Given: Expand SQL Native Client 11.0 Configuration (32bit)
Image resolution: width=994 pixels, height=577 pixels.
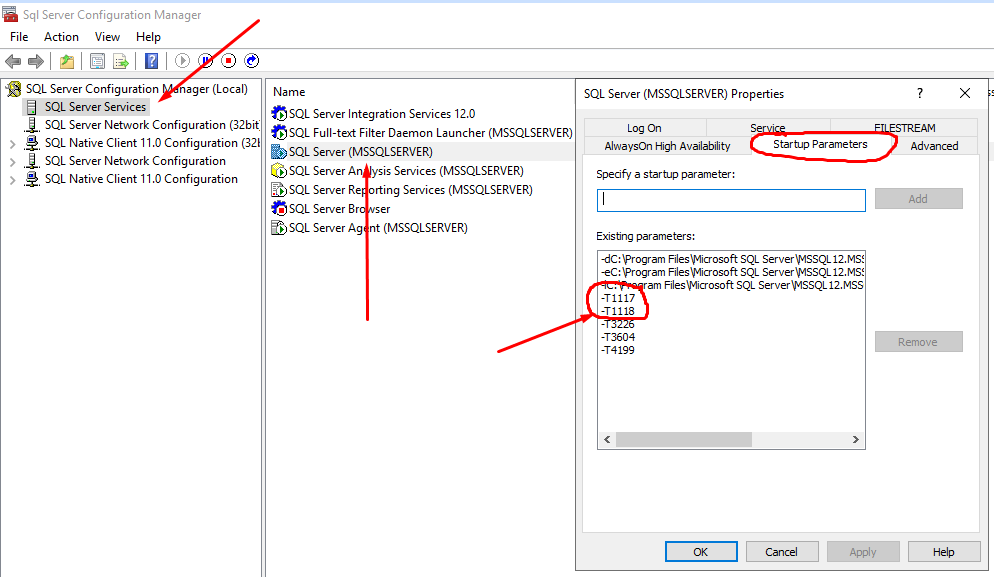Looking at the screenshot, I should pos(12,144).
